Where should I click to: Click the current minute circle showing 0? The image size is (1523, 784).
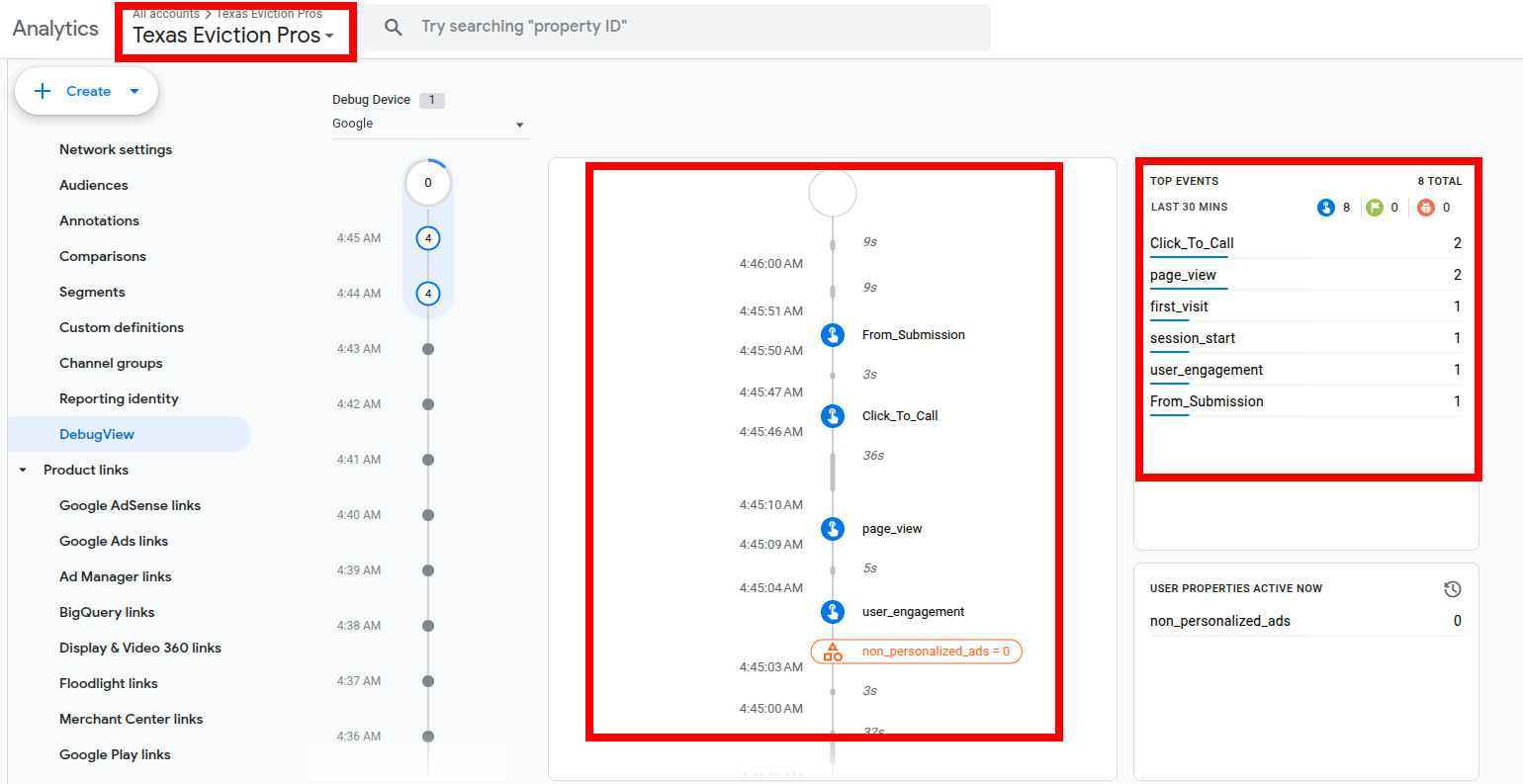point(428,183)
